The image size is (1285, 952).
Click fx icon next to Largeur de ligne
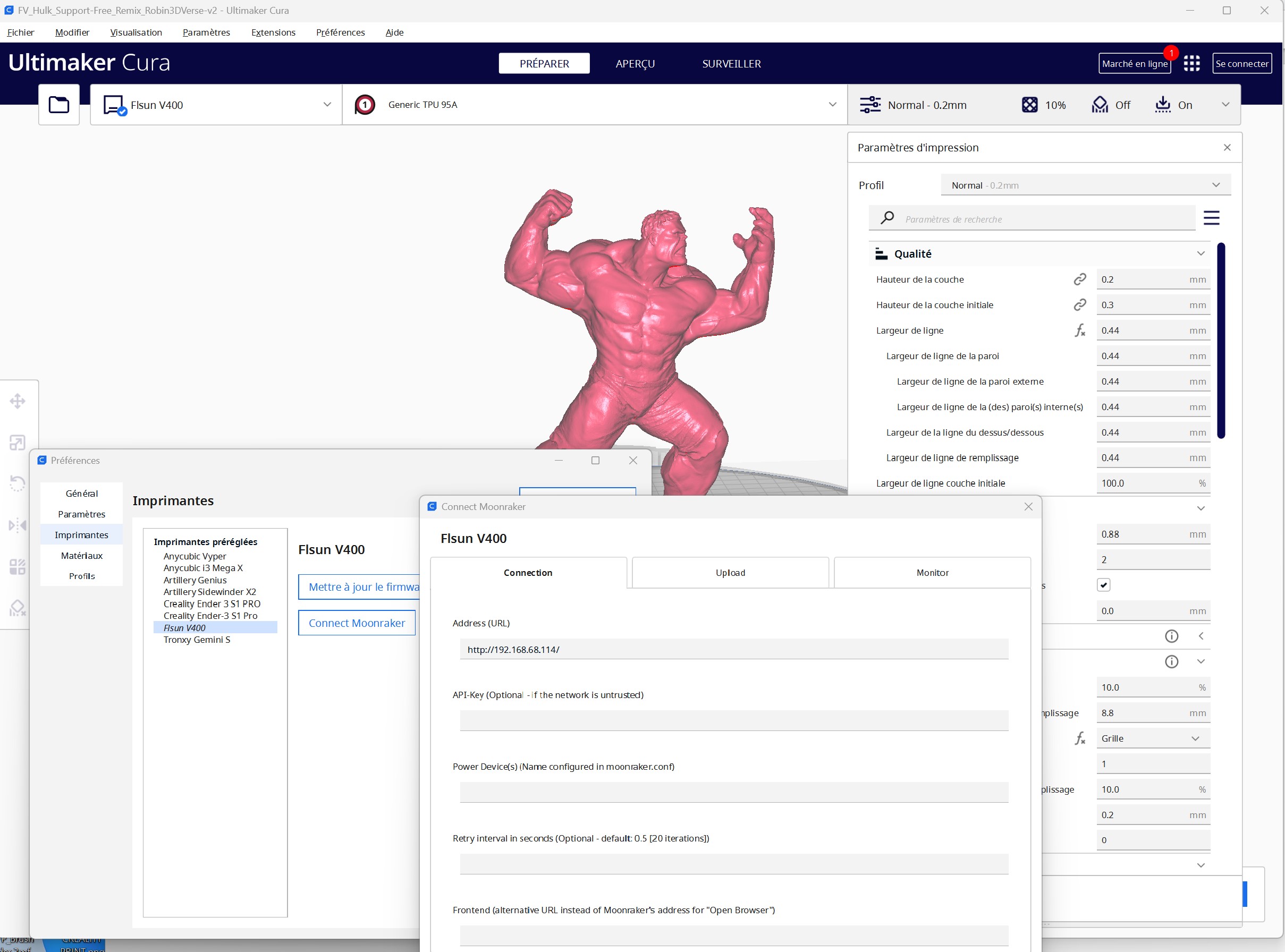pos(1080,330)
